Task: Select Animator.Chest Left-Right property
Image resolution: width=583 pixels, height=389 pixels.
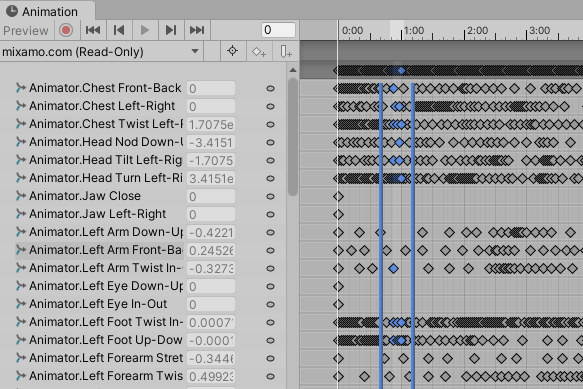Action: [102, 106]
